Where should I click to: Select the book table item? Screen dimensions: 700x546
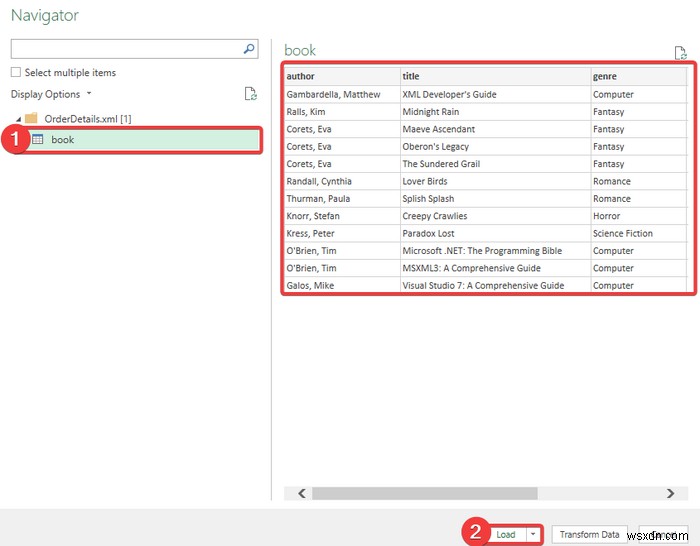(x=143, y=139)
